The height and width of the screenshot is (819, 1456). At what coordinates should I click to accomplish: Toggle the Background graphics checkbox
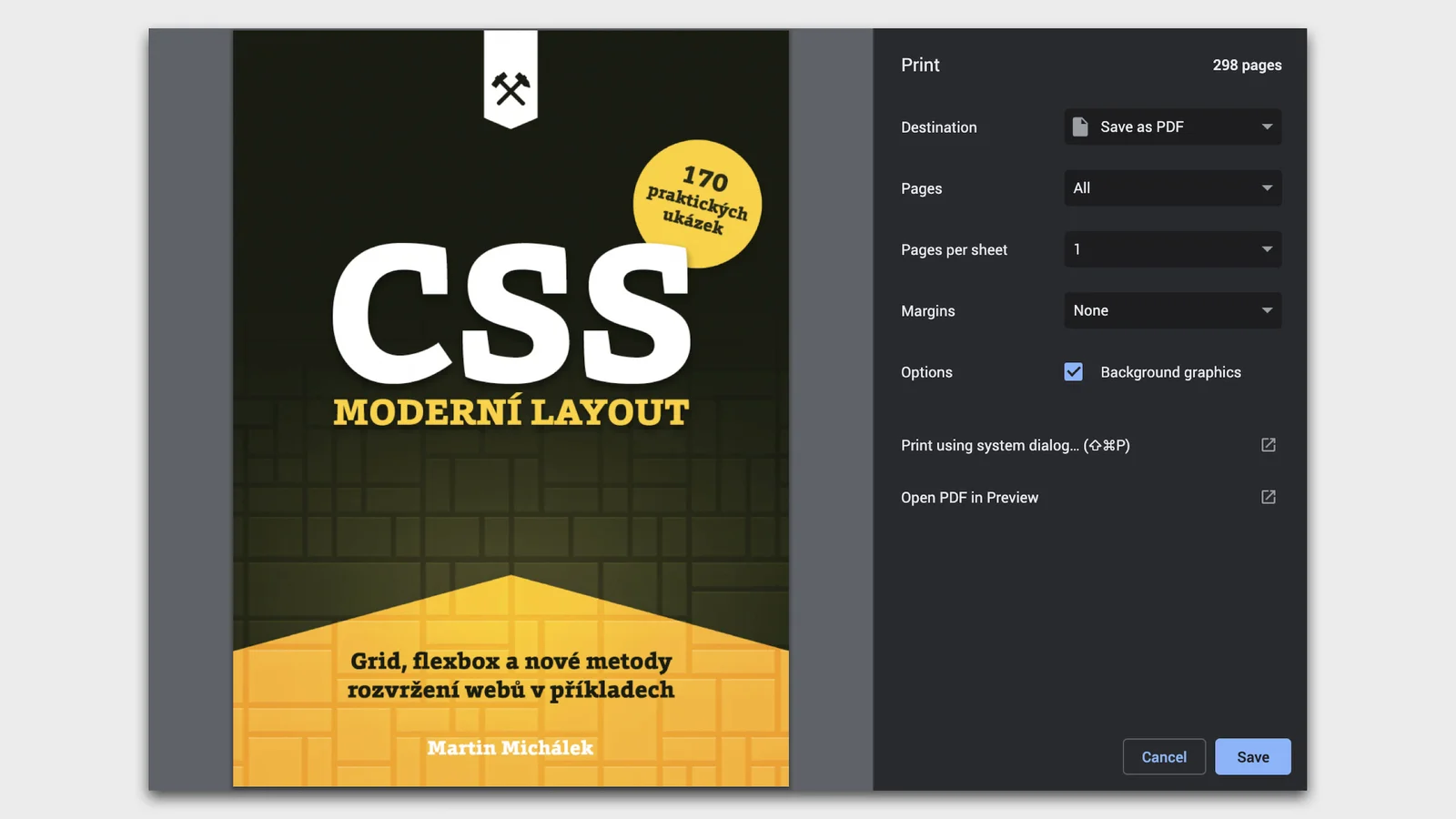pos(1074,372)
